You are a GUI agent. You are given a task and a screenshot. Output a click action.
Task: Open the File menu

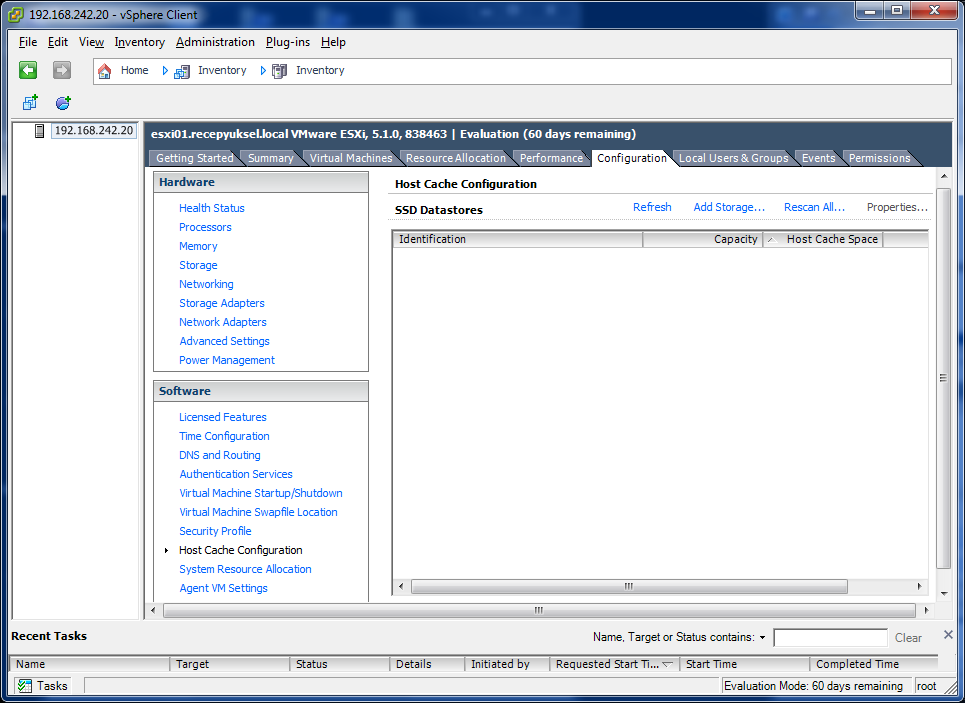[28, 42]
